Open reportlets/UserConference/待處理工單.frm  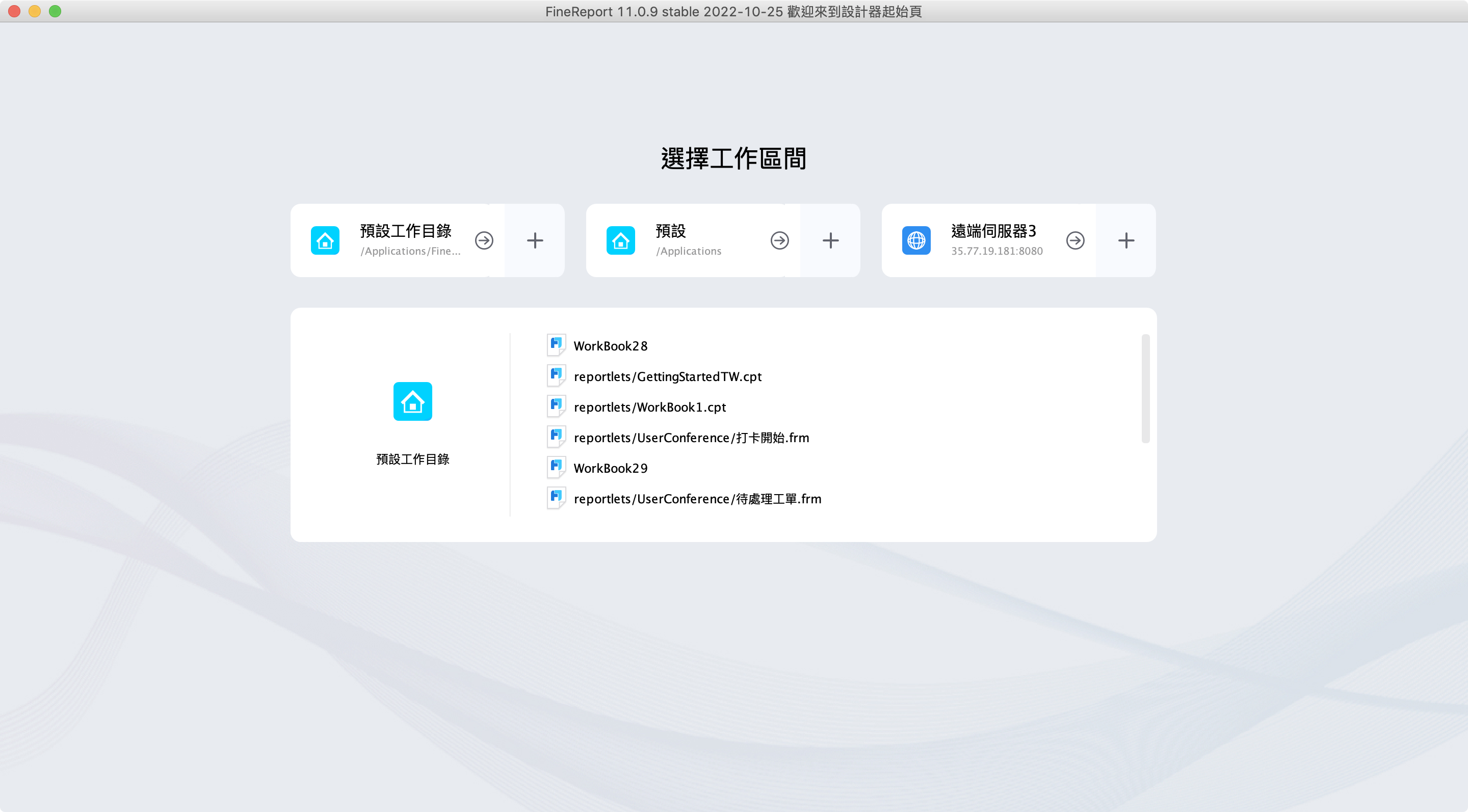pyautogui.click(x=697, y=499)
